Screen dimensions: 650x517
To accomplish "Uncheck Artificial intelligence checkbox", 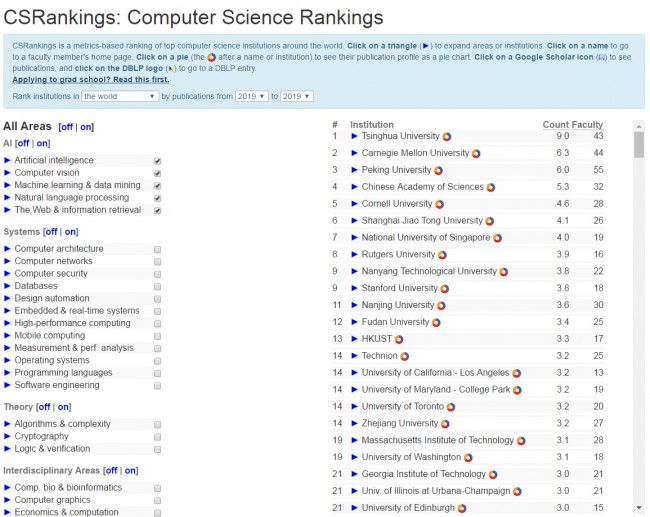I will coord(158,161).
